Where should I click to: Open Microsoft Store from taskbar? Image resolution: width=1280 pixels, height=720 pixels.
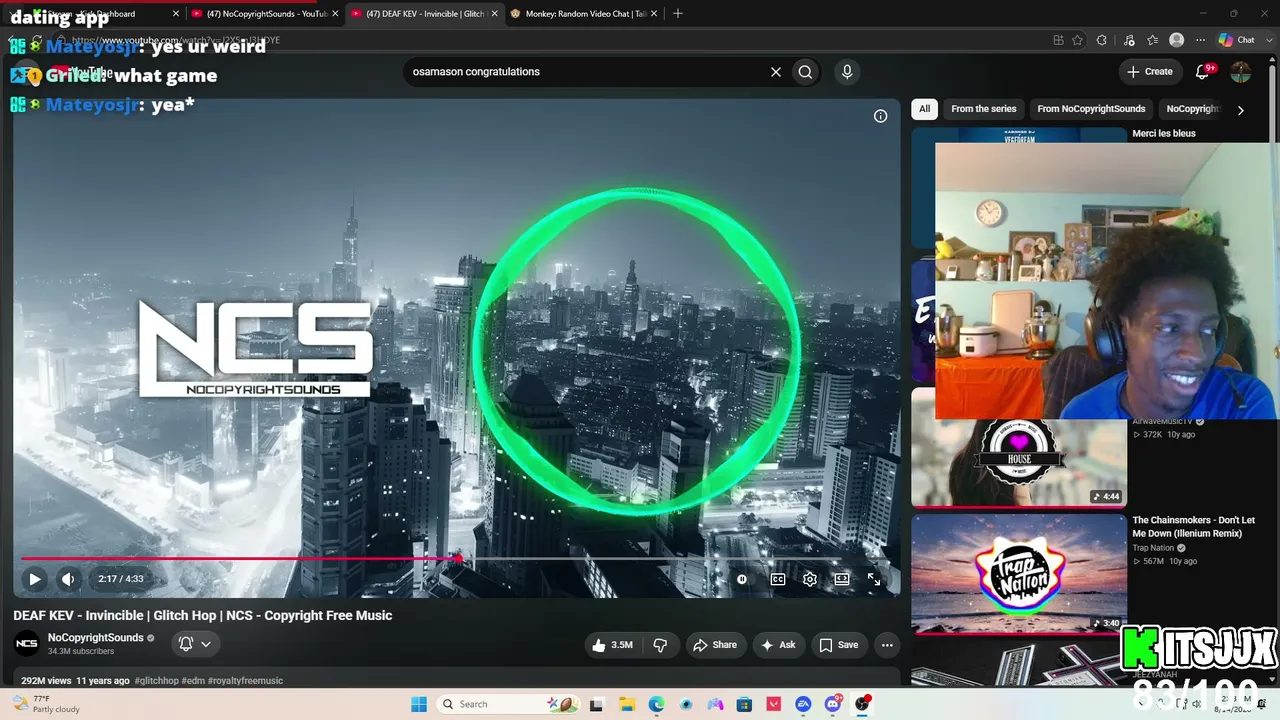[744, 704]
